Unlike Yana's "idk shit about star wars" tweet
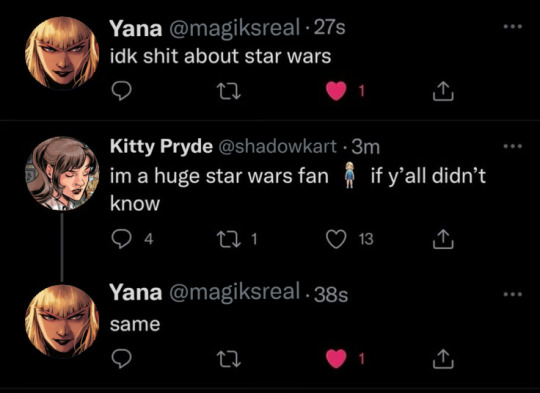The width and height of the screenshot is (540, 393). point(336,91)
